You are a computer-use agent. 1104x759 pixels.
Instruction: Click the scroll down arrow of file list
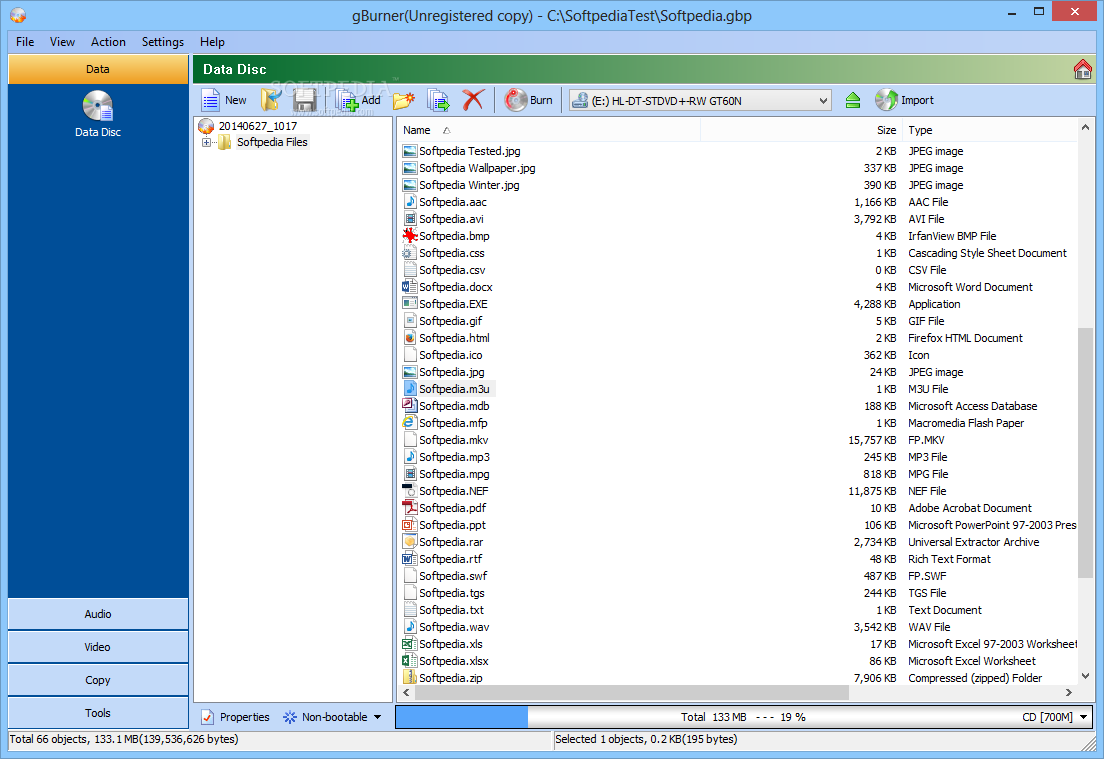pyautogui.click(x=1085, y=676)
